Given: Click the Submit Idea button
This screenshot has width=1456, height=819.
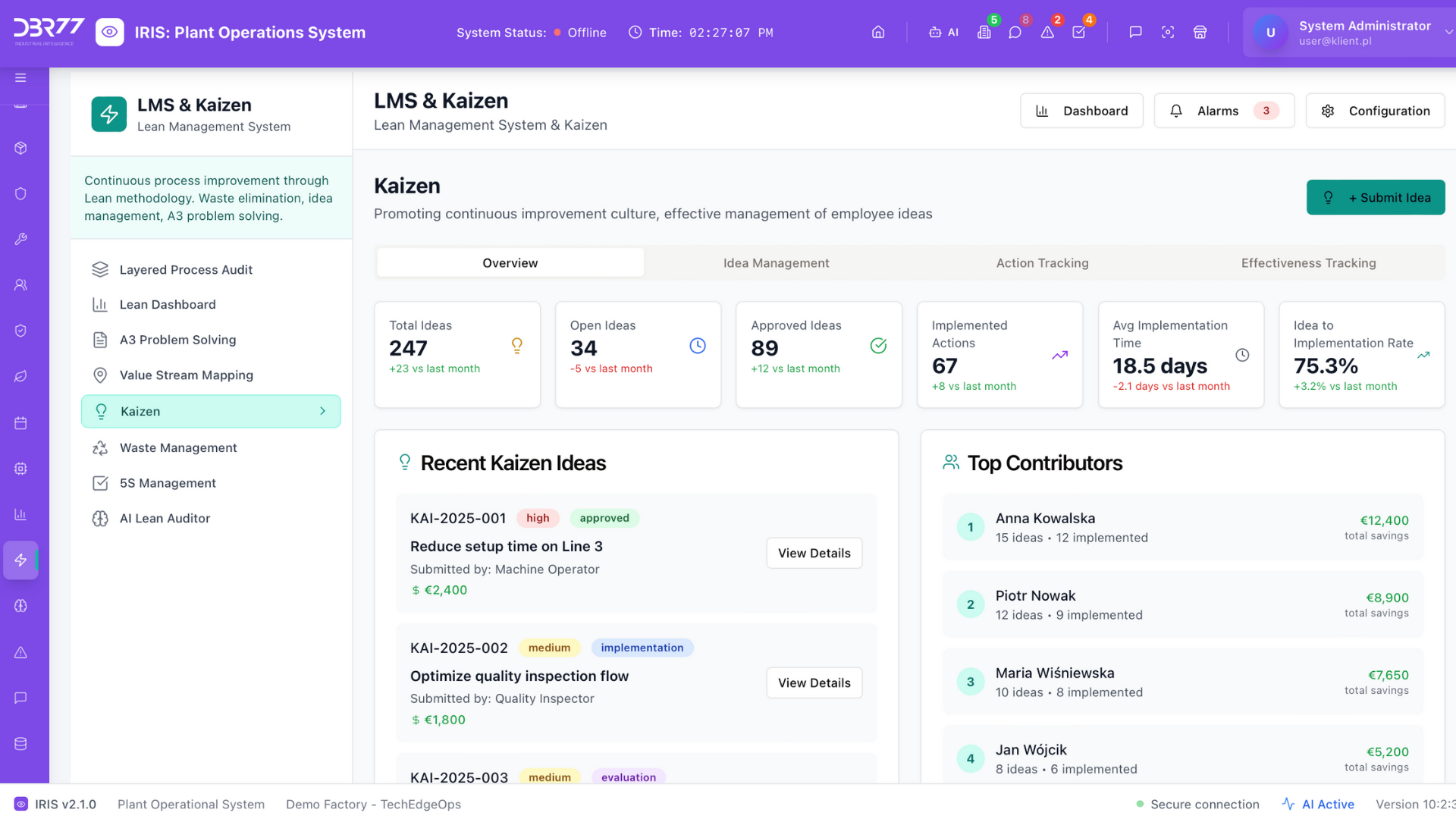Looking at the screenshot, I should tap(1375, 197).
